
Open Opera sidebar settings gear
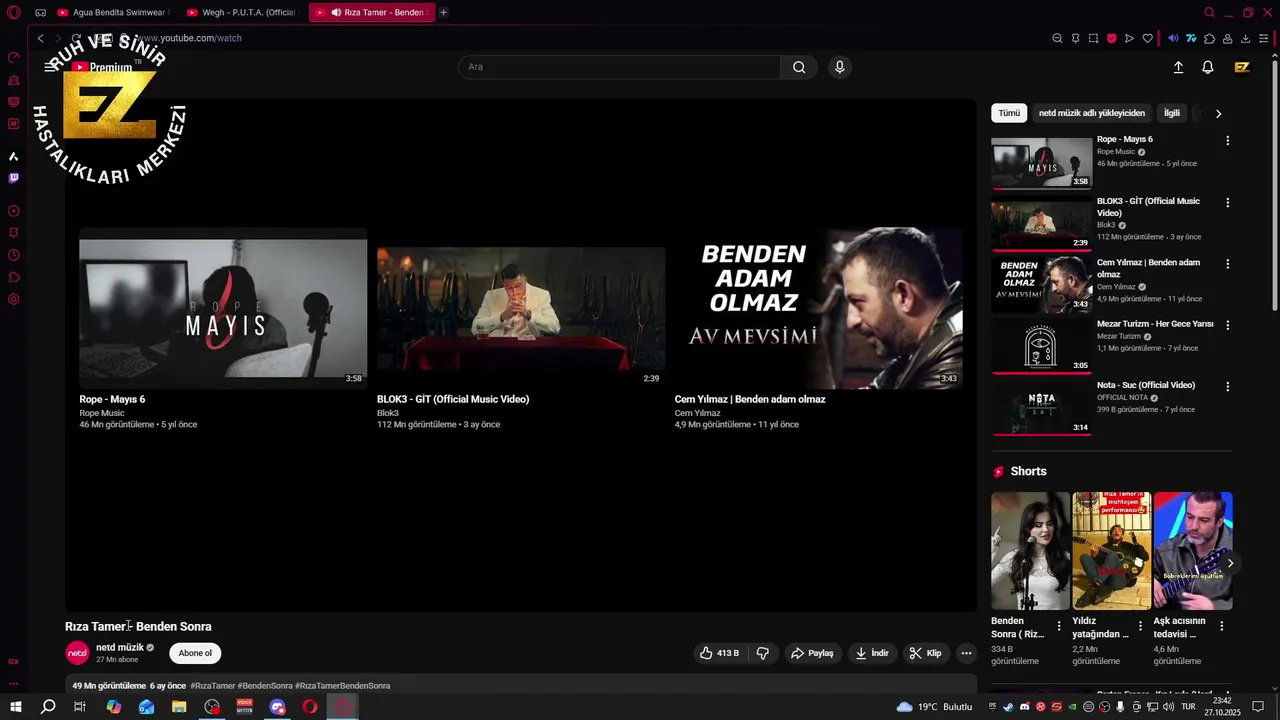[x=14, y=299]
